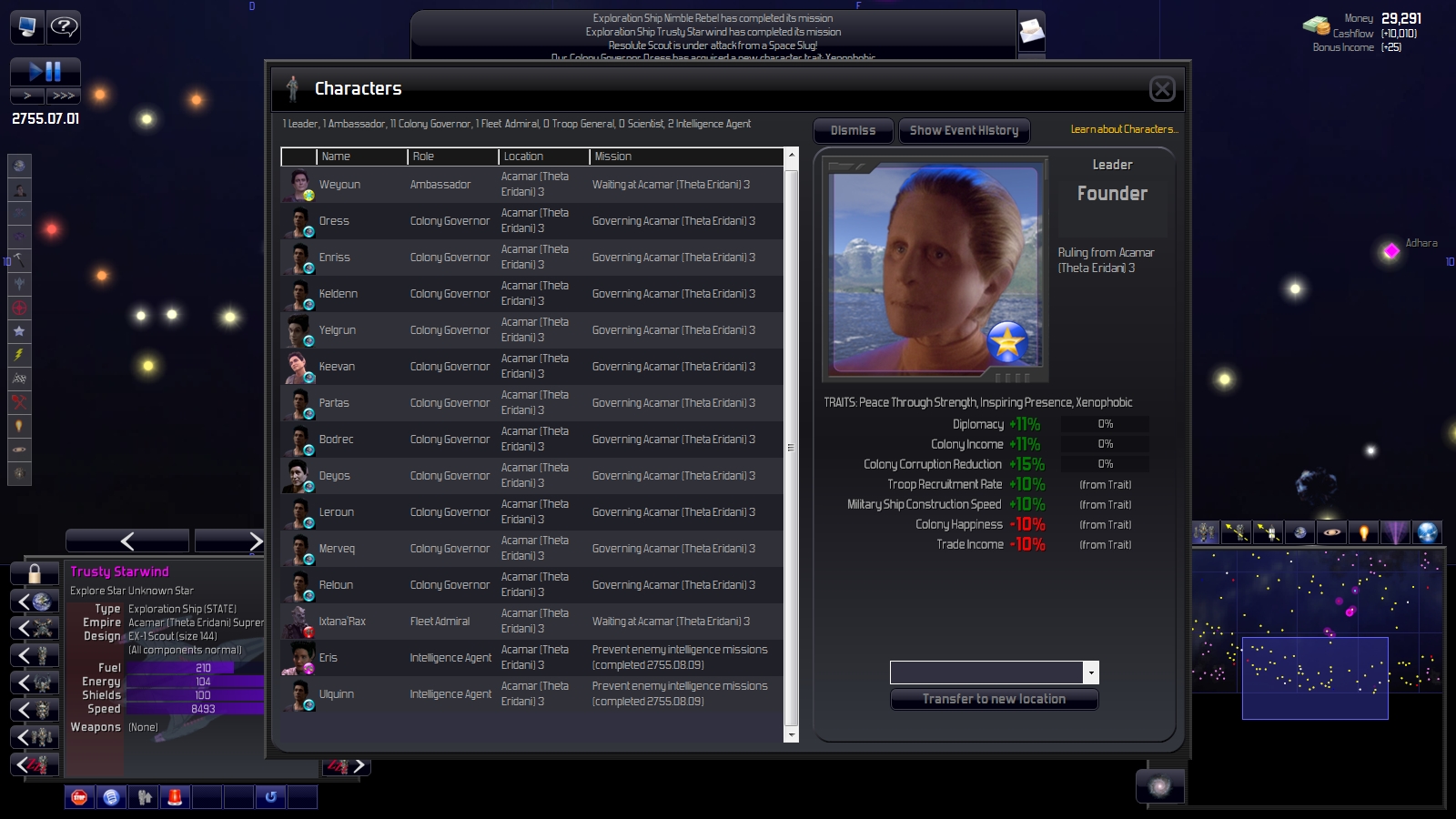
Task: Click the ringed planet sidebar icon
Action: point(19,450)
